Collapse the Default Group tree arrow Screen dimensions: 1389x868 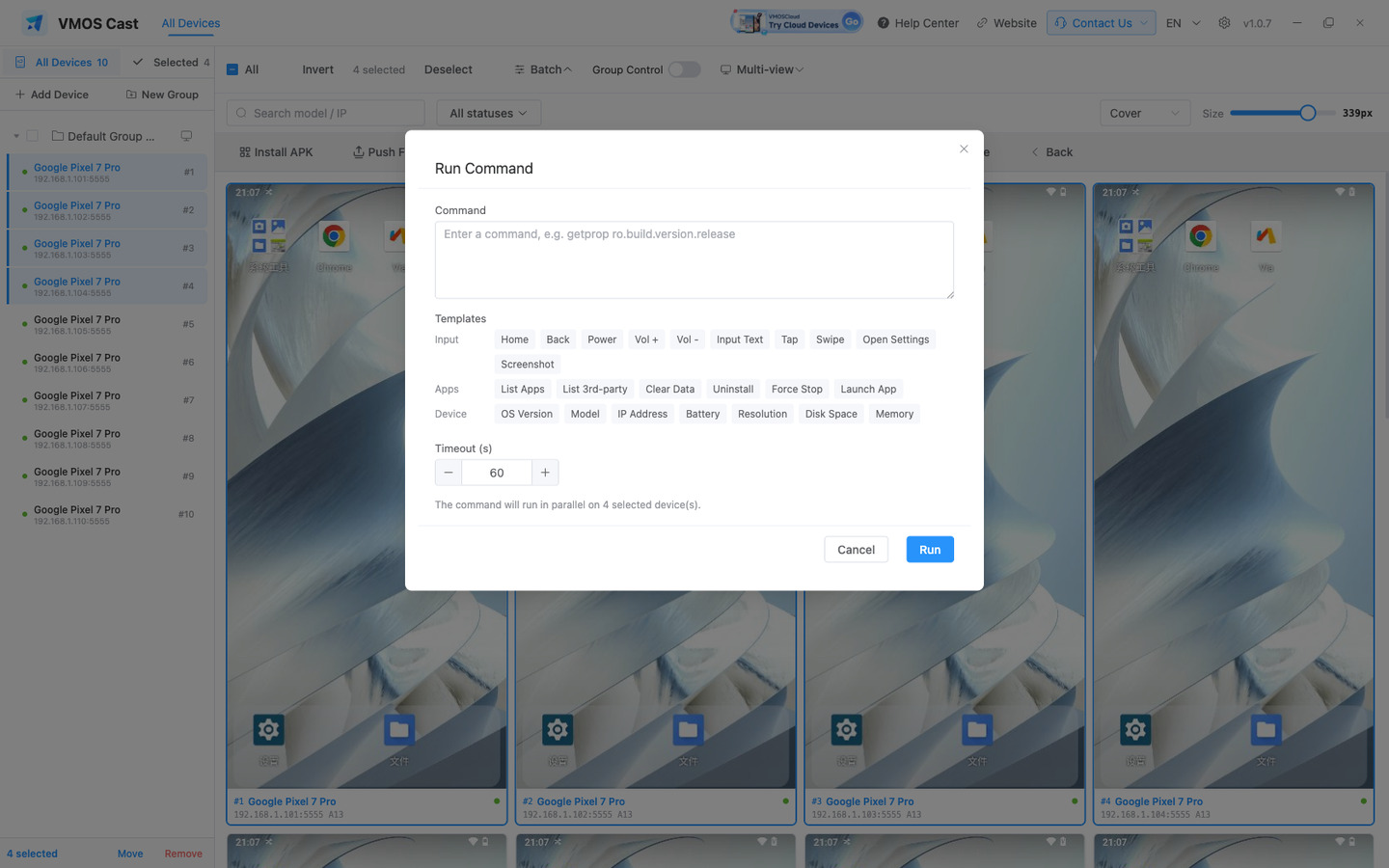coord(16,136)
